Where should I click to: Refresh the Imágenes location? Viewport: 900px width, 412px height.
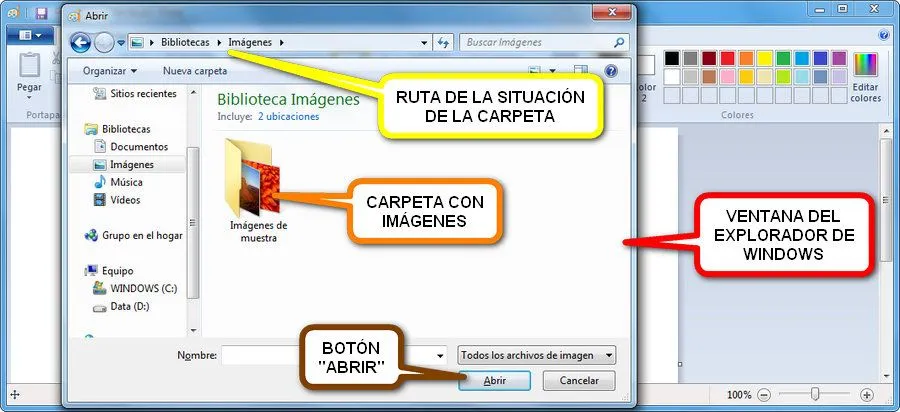pos(443,42)
